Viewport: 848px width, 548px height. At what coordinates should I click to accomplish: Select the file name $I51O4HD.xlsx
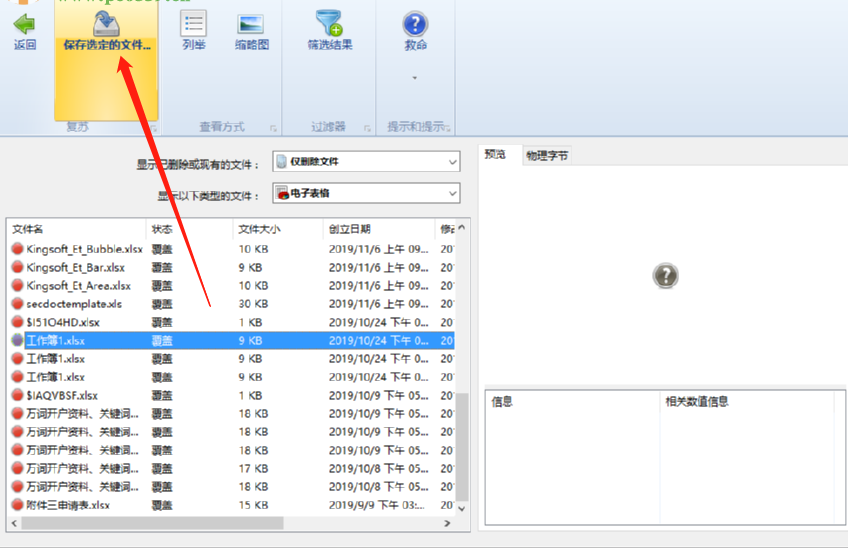tap(63, 322)
